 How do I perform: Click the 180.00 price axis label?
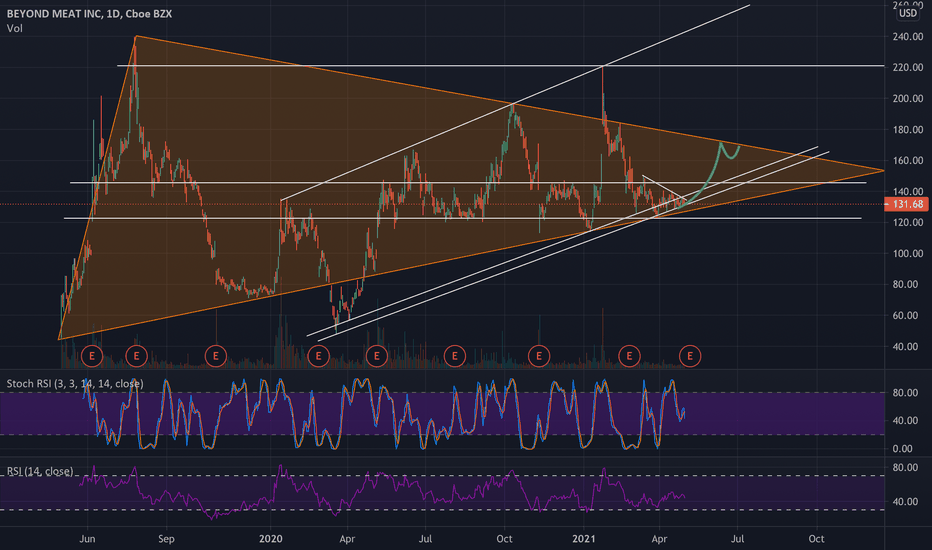click(x=908, y=130)
